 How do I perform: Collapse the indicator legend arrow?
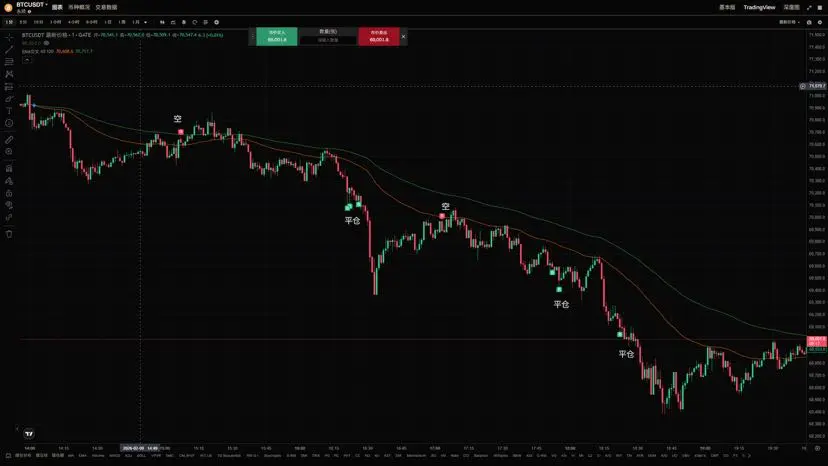click(26, 60)
